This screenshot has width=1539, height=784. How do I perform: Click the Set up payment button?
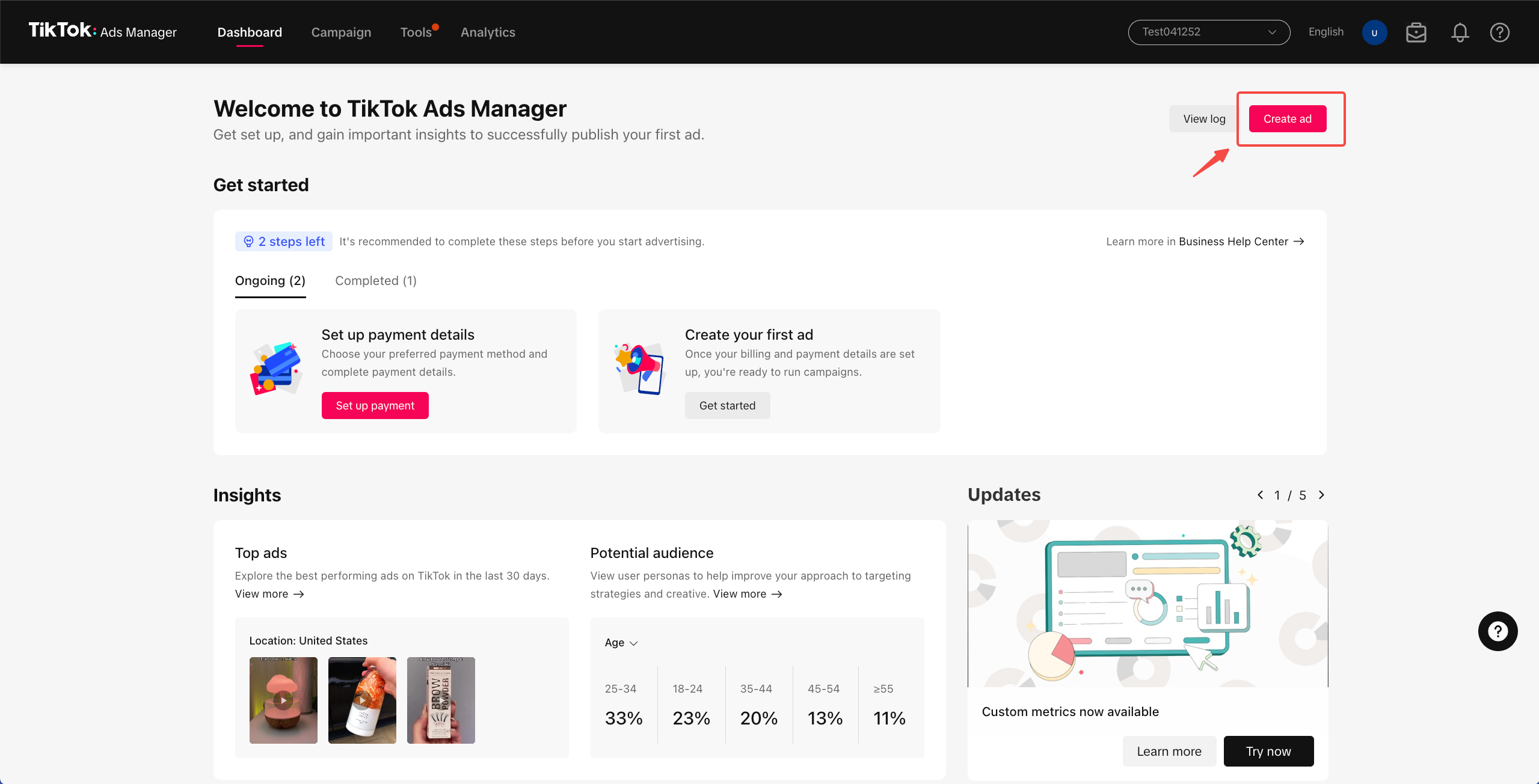click(375, 405)
